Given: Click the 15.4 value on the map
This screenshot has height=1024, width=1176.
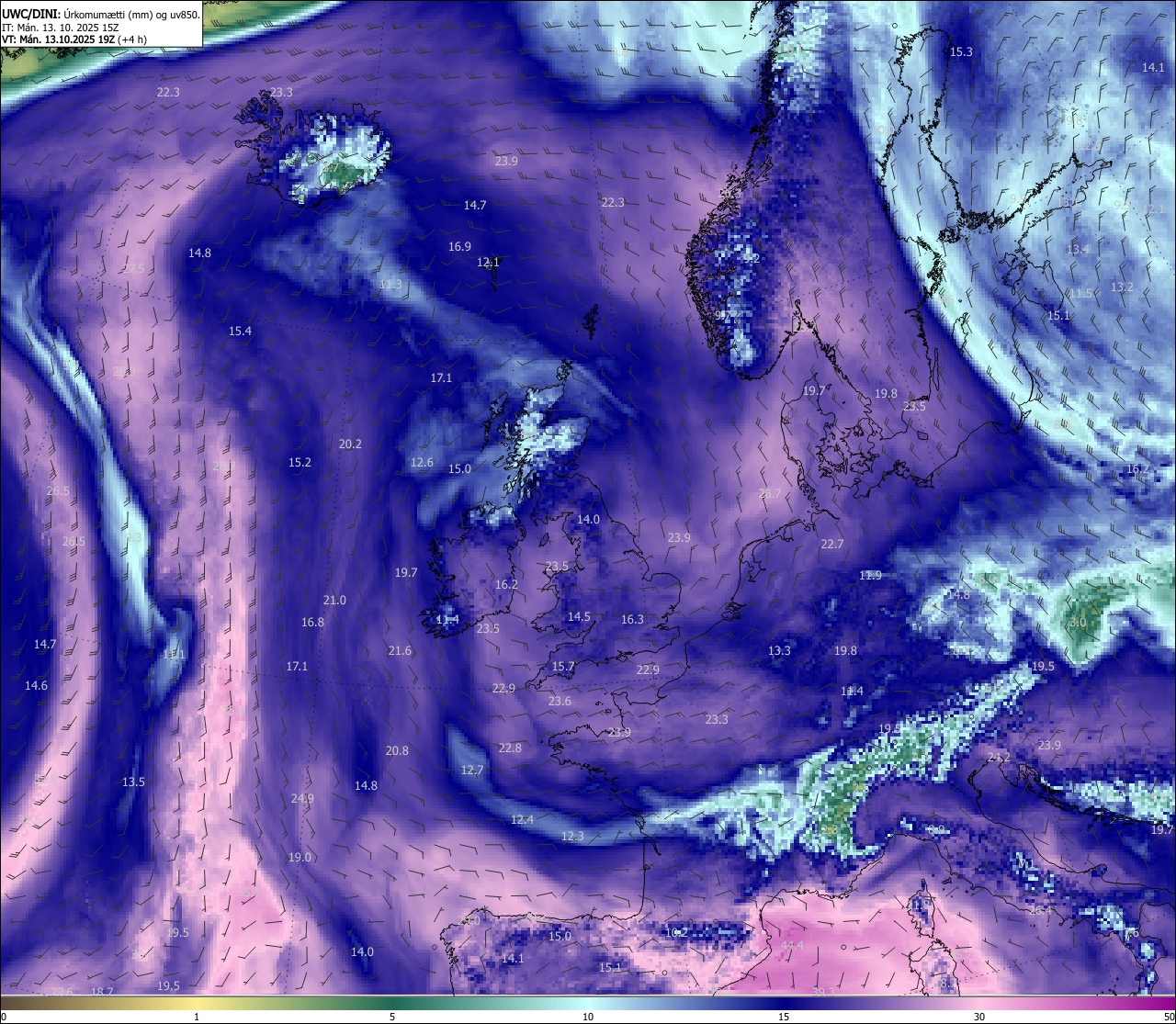Looking at the screenshot, I should tap(240, 331).
